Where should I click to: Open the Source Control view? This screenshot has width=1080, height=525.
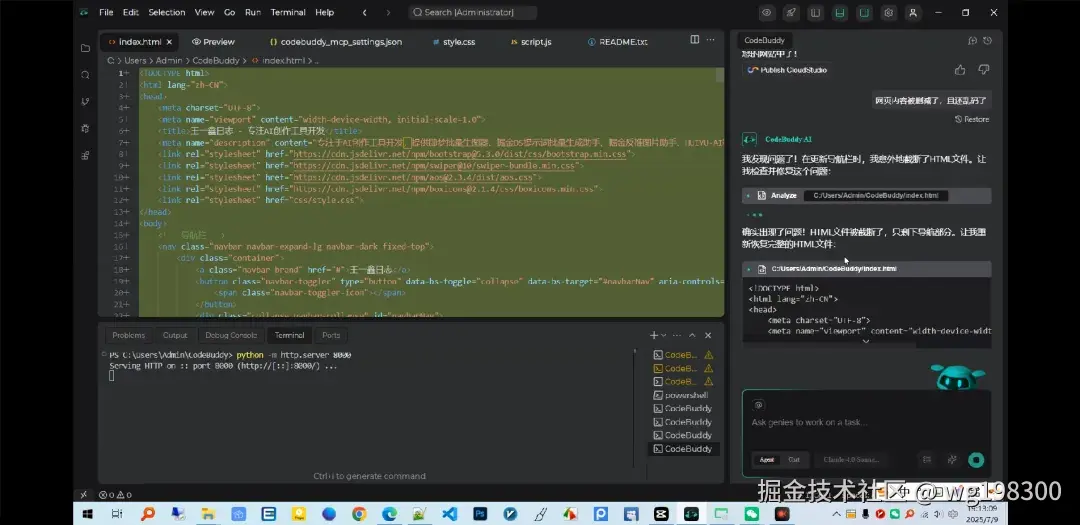tap(85, 102)
